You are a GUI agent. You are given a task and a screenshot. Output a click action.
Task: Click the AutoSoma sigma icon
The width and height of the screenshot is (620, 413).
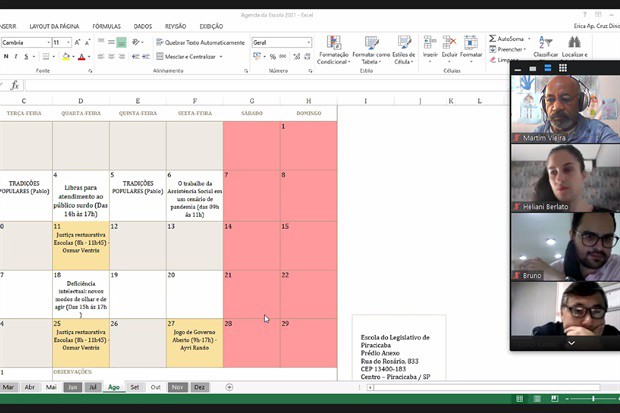tap(492, 39)
